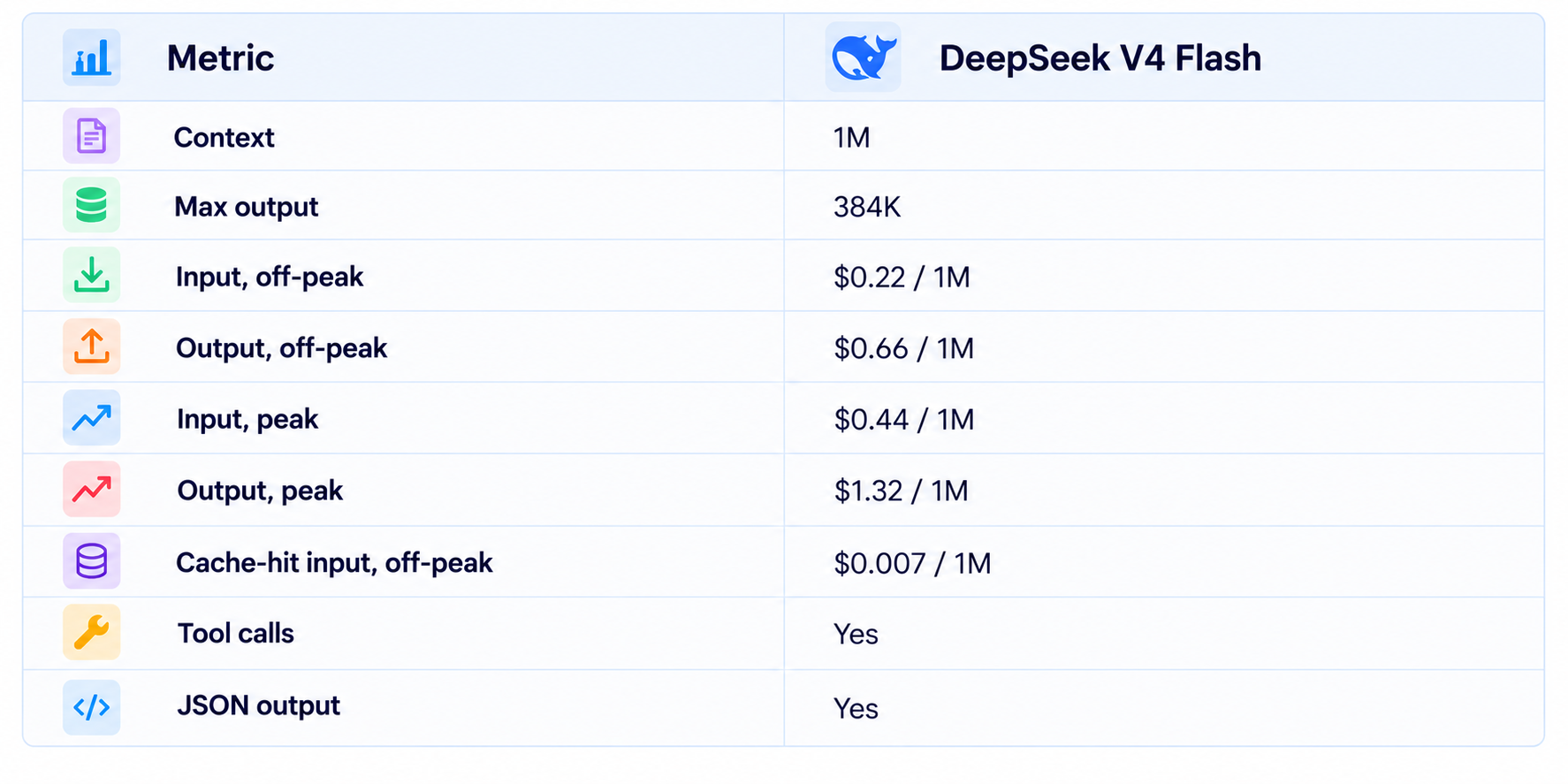The width and height of the screenshot is (1568, 784).
Task: Select the 384K max output value
Action: [x=867, y=207]
